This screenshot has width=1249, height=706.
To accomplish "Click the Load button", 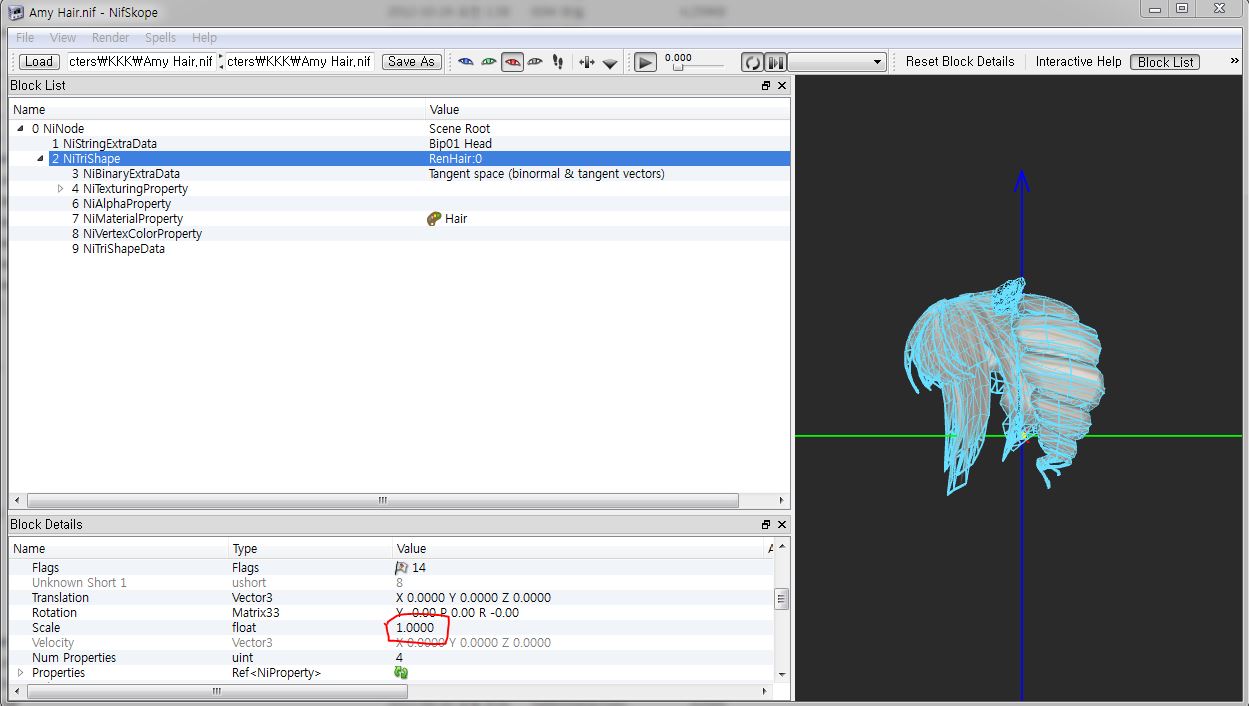I will coord(39,62).
